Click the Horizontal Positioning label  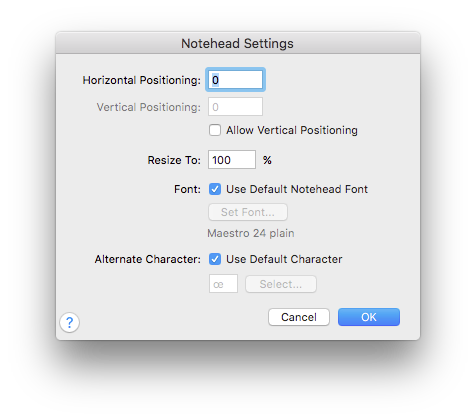coord(142,80)
